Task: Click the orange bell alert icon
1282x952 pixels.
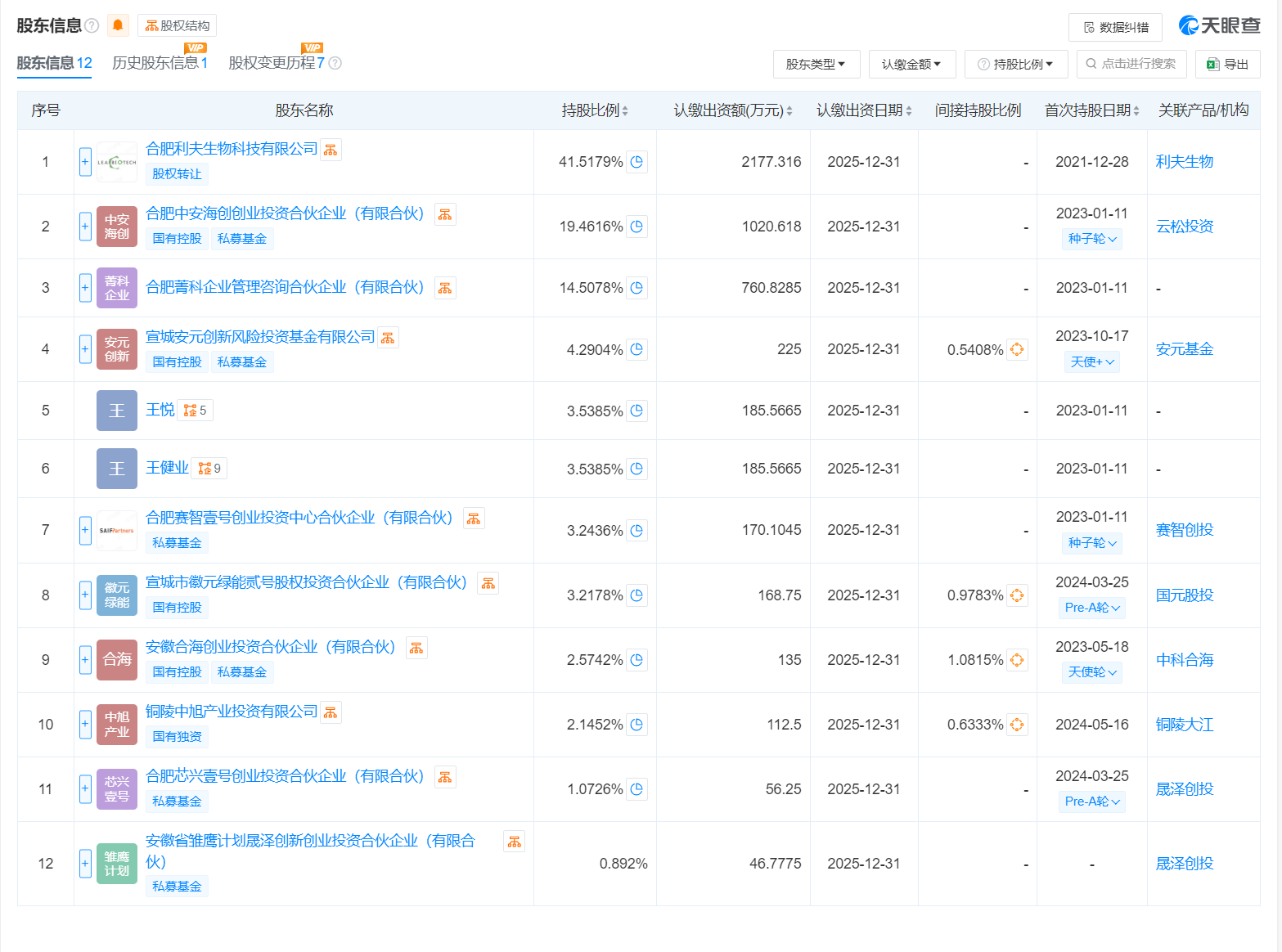Action: (118, 25)
